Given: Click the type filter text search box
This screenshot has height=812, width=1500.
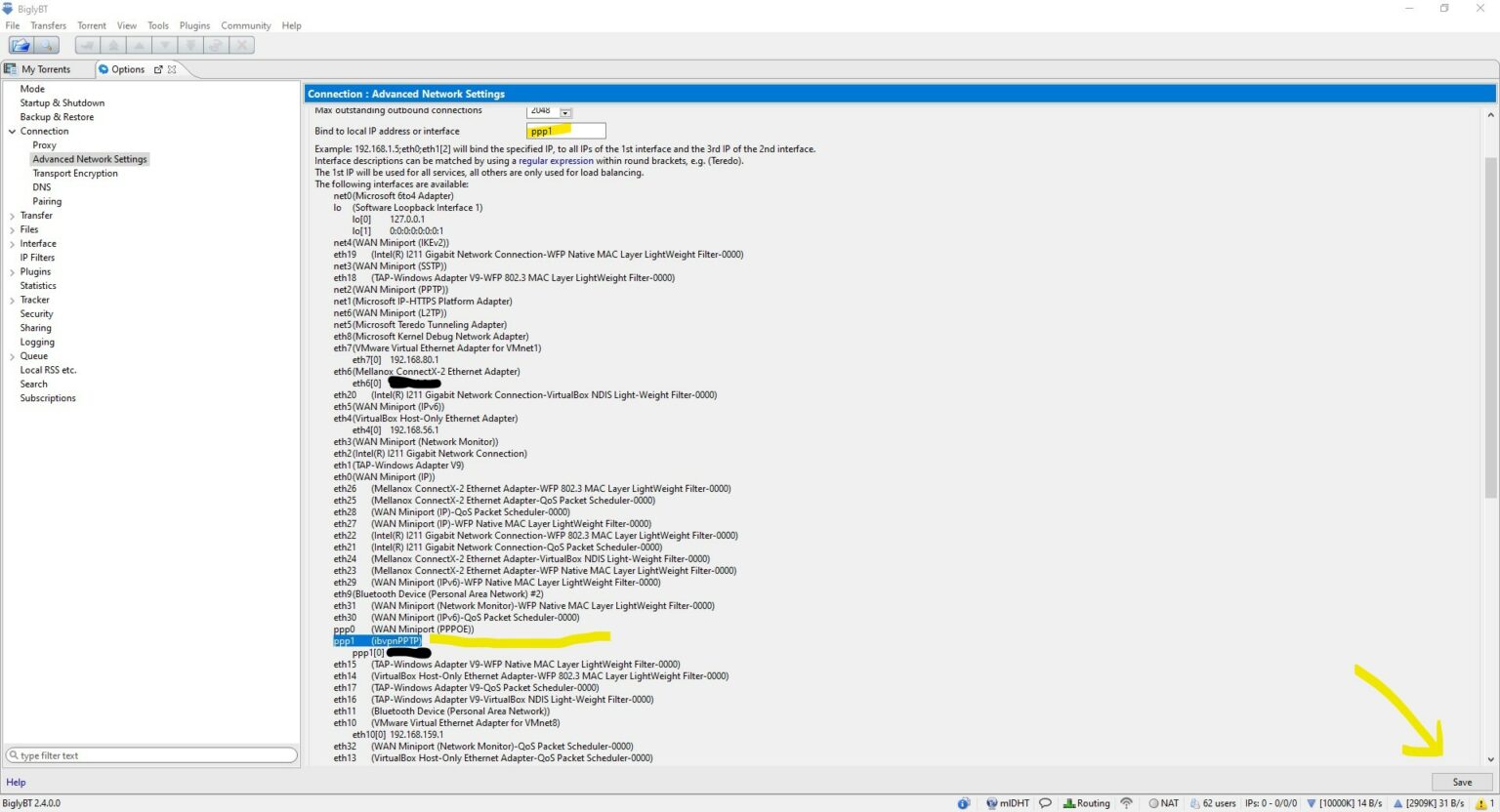Looking at the screenshot, I should (x=151, y=755).
